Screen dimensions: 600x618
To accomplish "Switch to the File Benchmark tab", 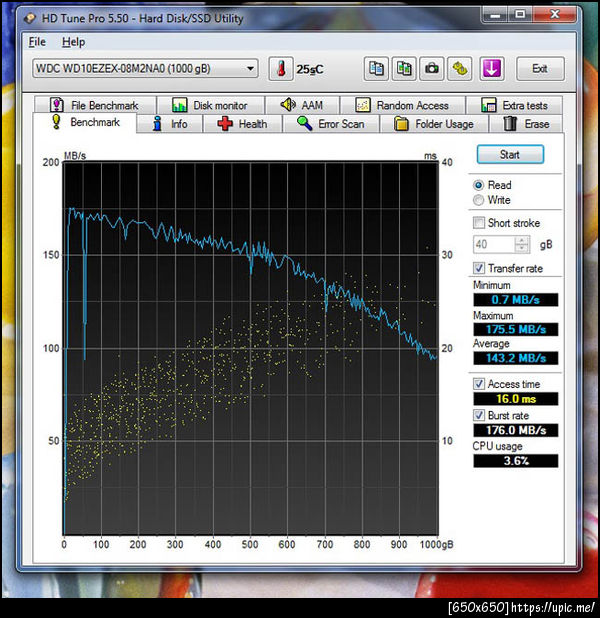I will pos(95,105).
